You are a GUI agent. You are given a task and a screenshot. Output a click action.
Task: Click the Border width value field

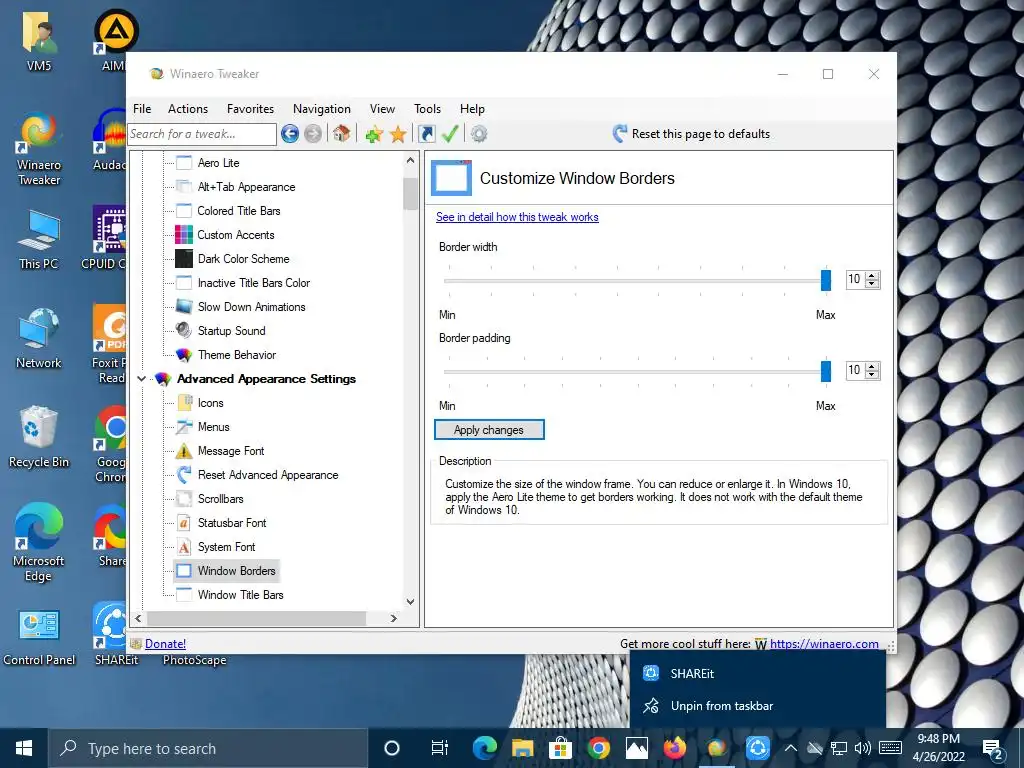click(855, 280)
